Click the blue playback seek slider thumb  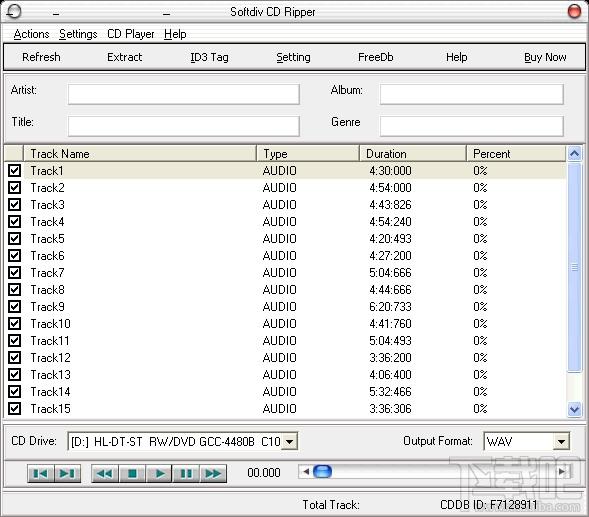pyautogui.click(x=322, y=471)
